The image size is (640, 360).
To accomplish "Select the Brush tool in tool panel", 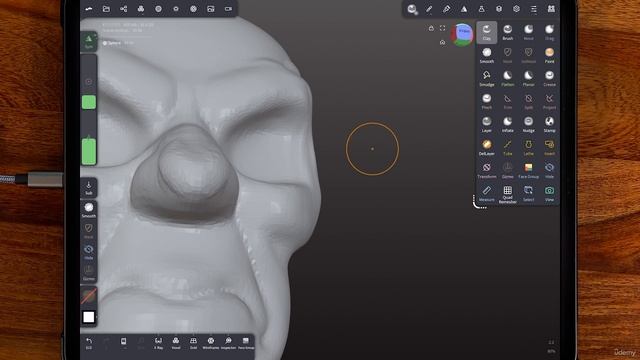I will tap(507, 32).
